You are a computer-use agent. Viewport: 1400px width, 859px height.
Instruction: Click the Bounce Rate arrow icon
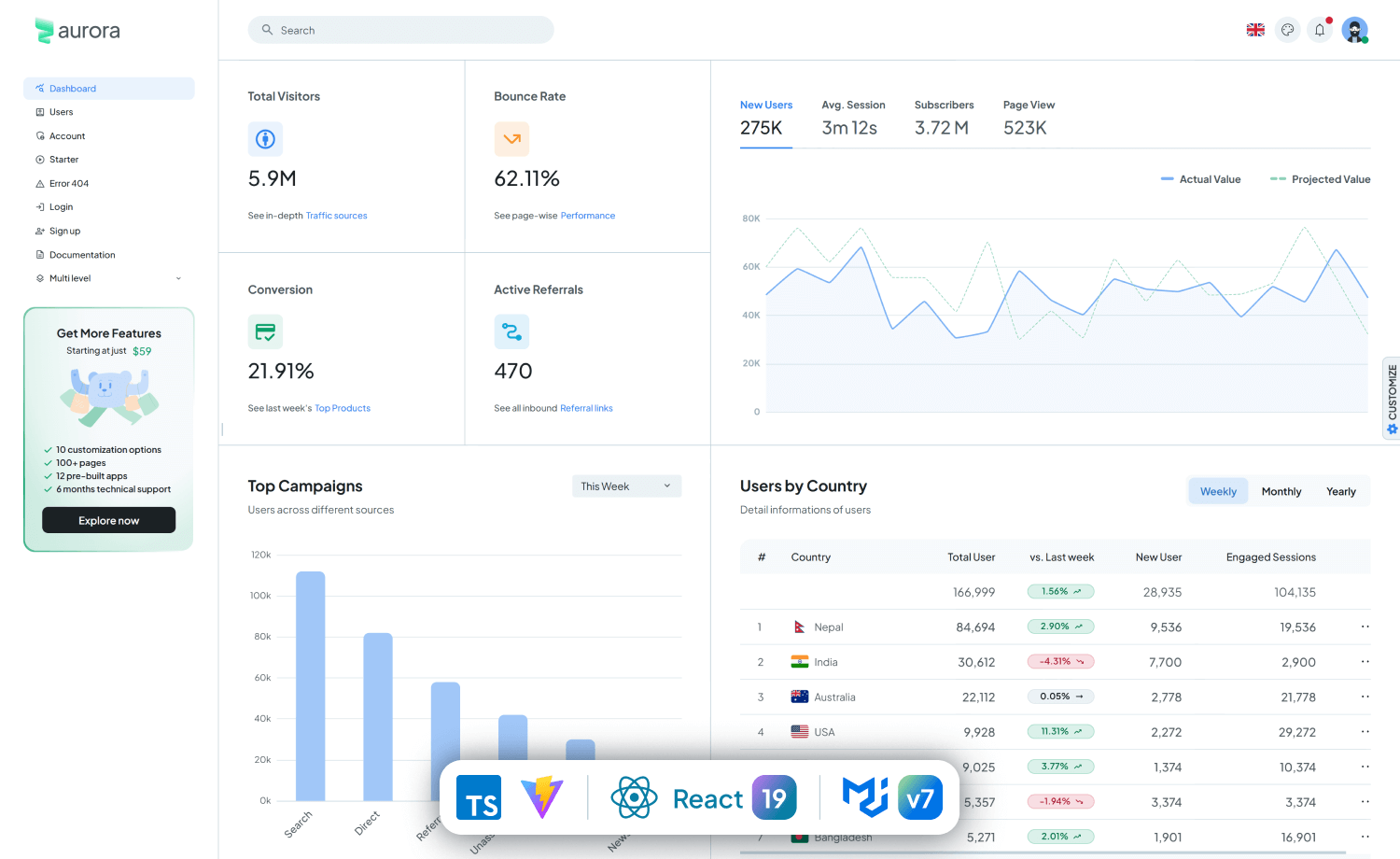pyautogui.click(x=511, y=138)
